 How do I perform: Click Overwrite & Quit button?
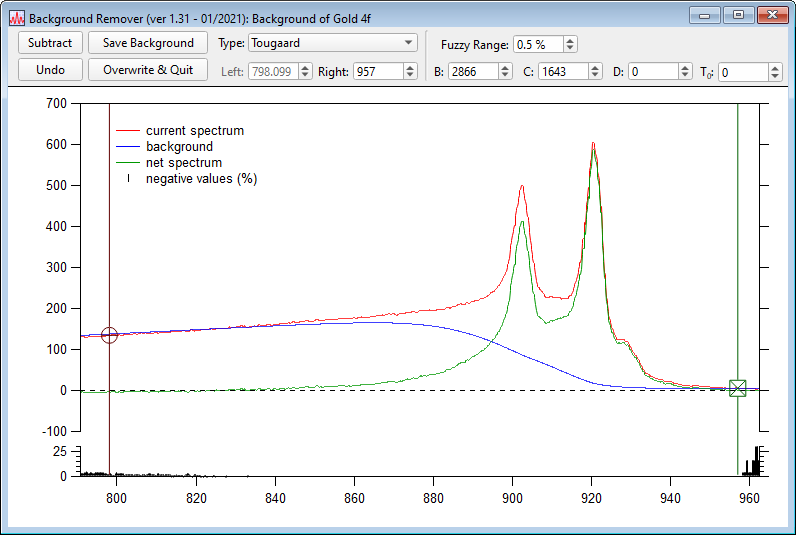point(148,70)
